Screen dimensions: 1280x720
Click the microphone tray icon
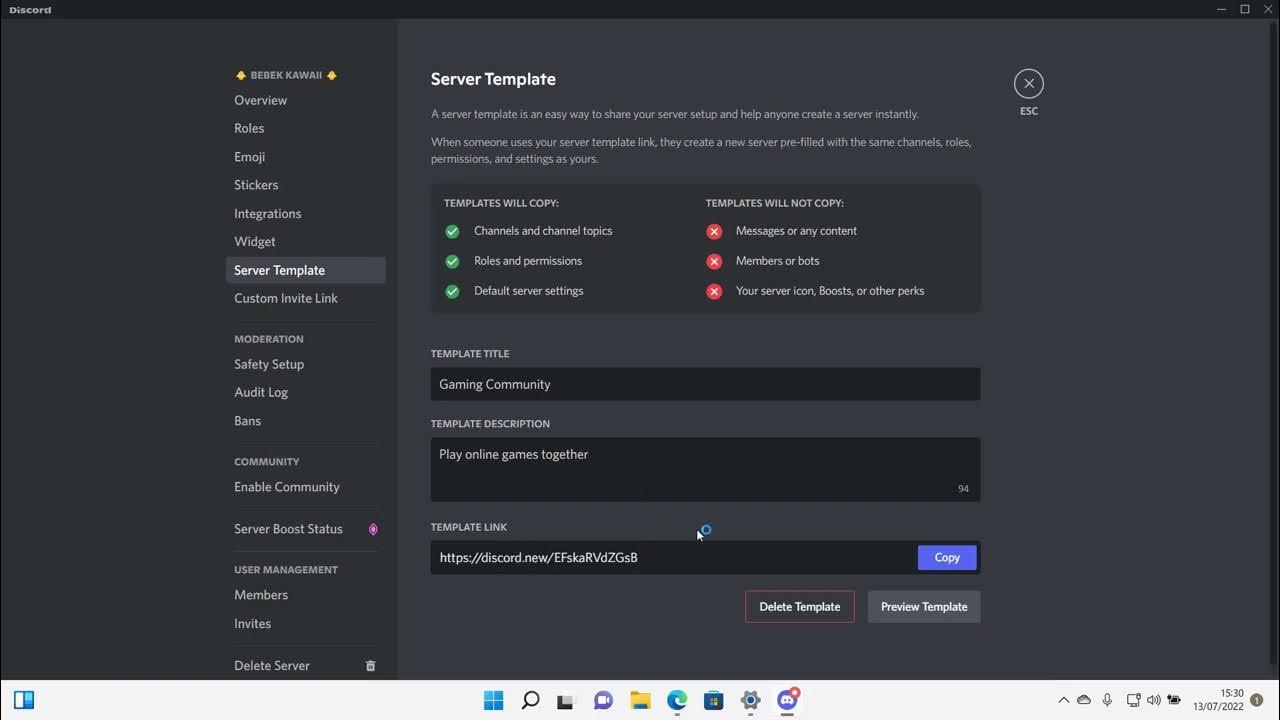1107,700
